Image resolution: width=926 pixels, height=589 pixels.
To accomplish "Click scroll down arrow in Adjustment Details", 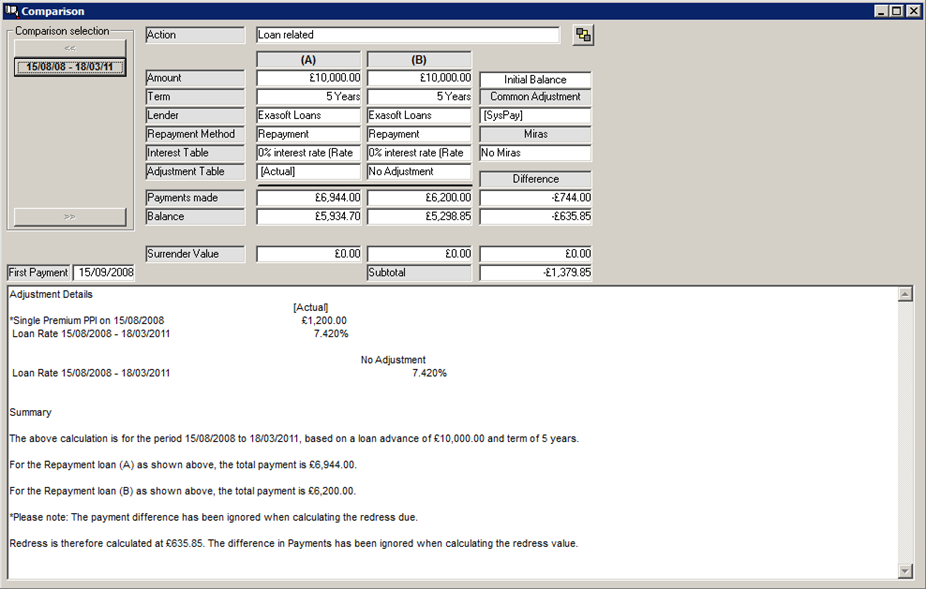I will pyautogui.click(x=905, y=571).
